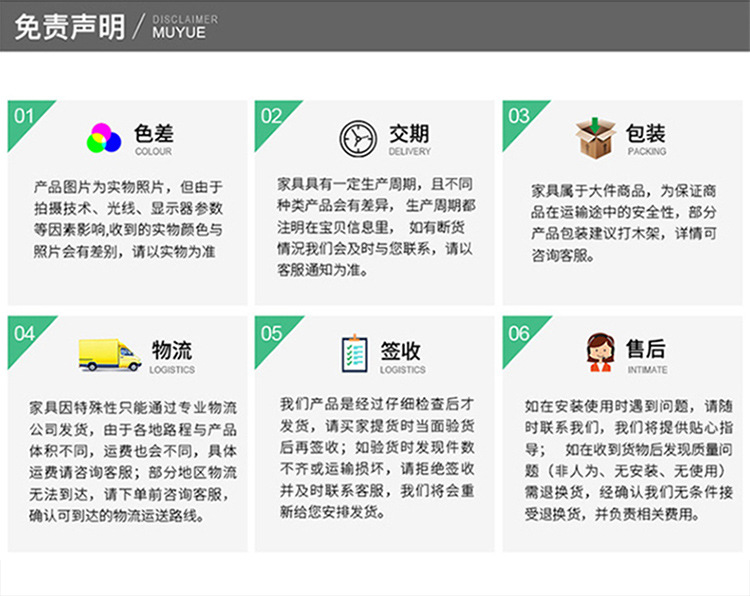Click the green 01 corner badge
750x596 pixels.
(24, 118)
